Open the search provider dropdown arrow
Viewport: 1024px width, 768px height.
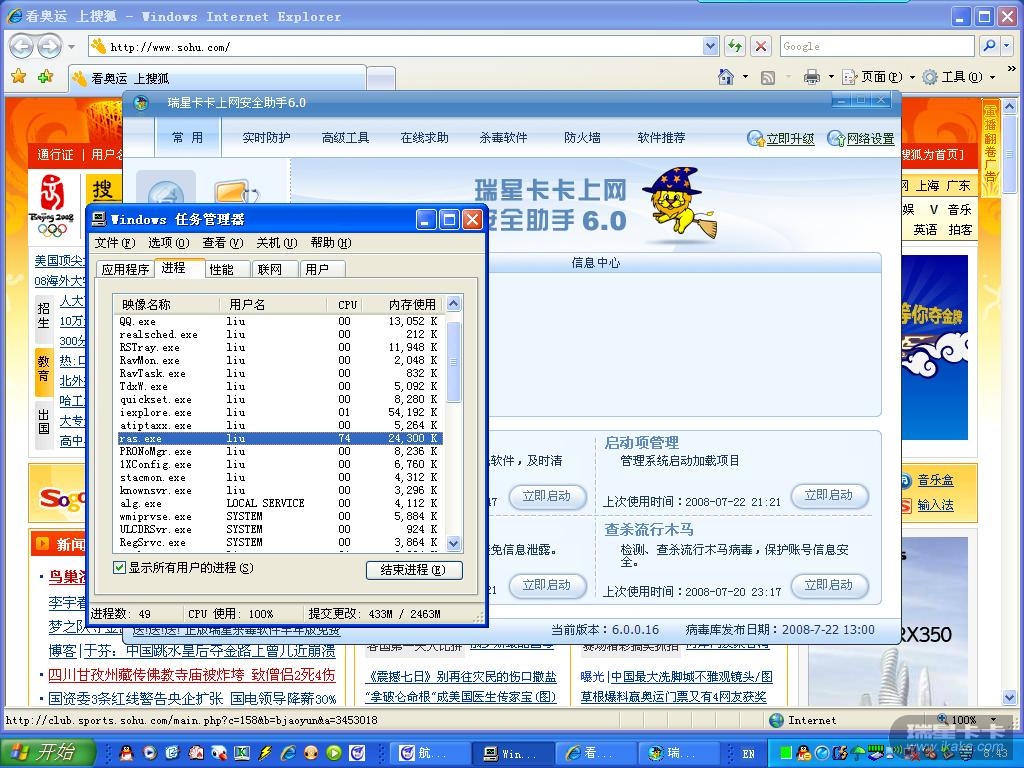pyautogui.click(x=1007, y=46)
